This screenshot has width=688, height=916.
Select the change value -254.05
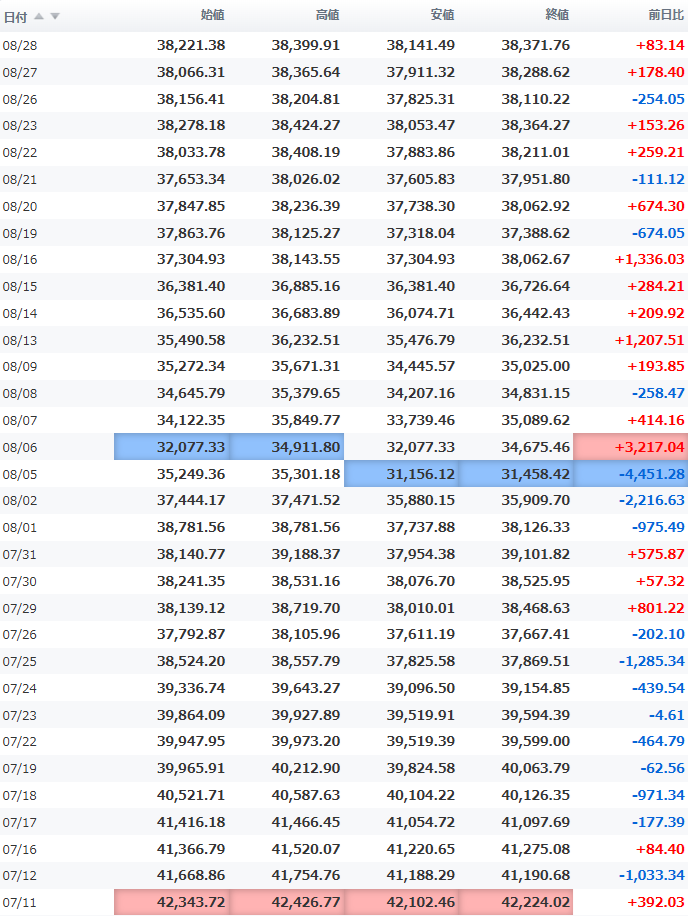[658, 99]
